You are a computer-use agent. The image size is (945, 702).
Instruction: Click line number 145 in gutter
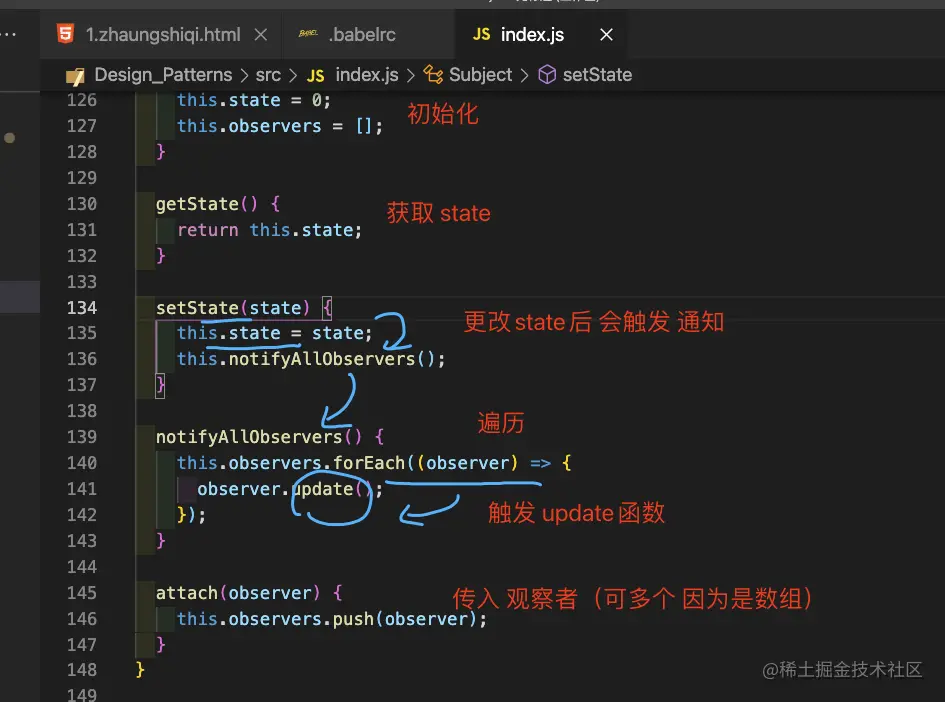coord(81,593)
